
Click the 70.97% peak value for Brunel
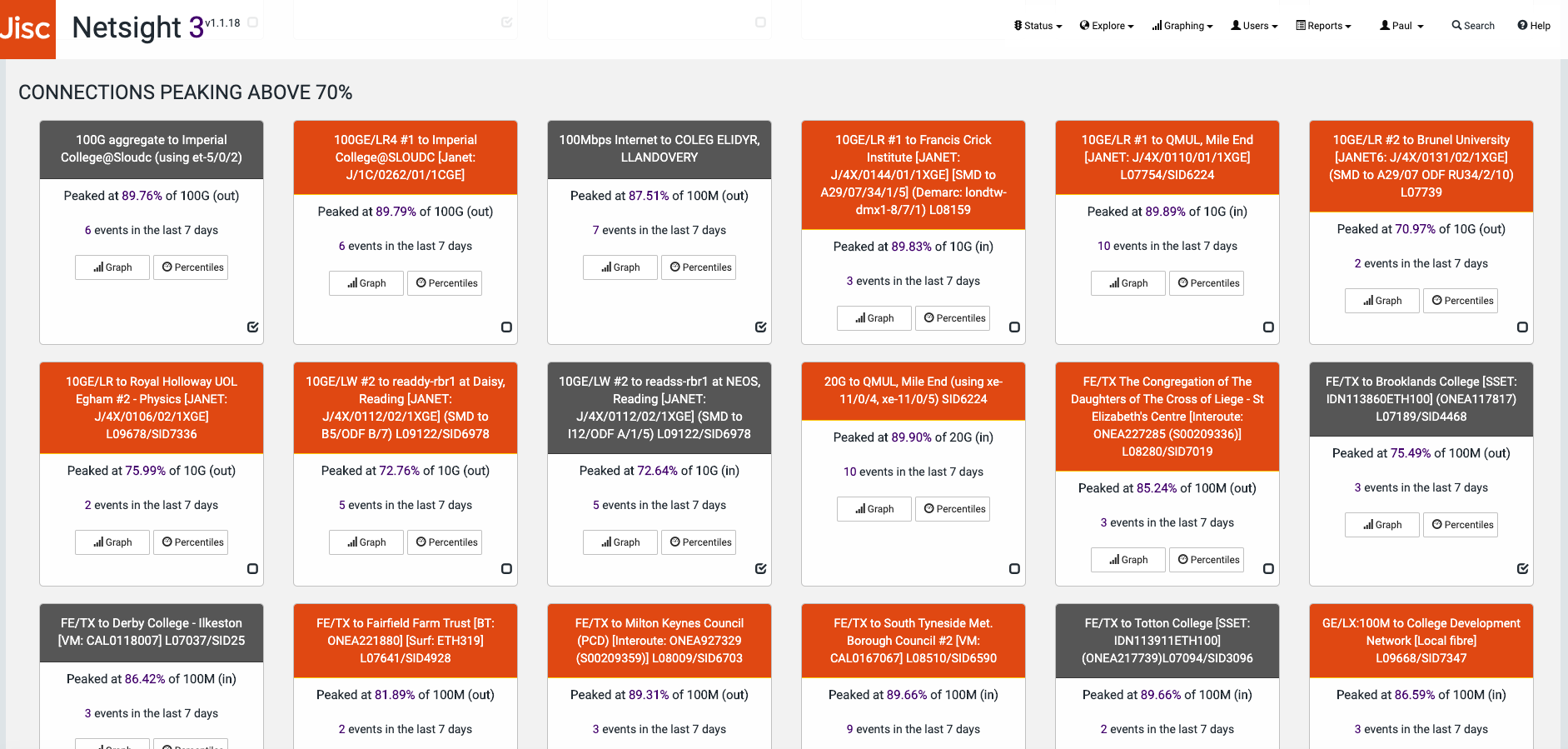[x=1415, y=229]
